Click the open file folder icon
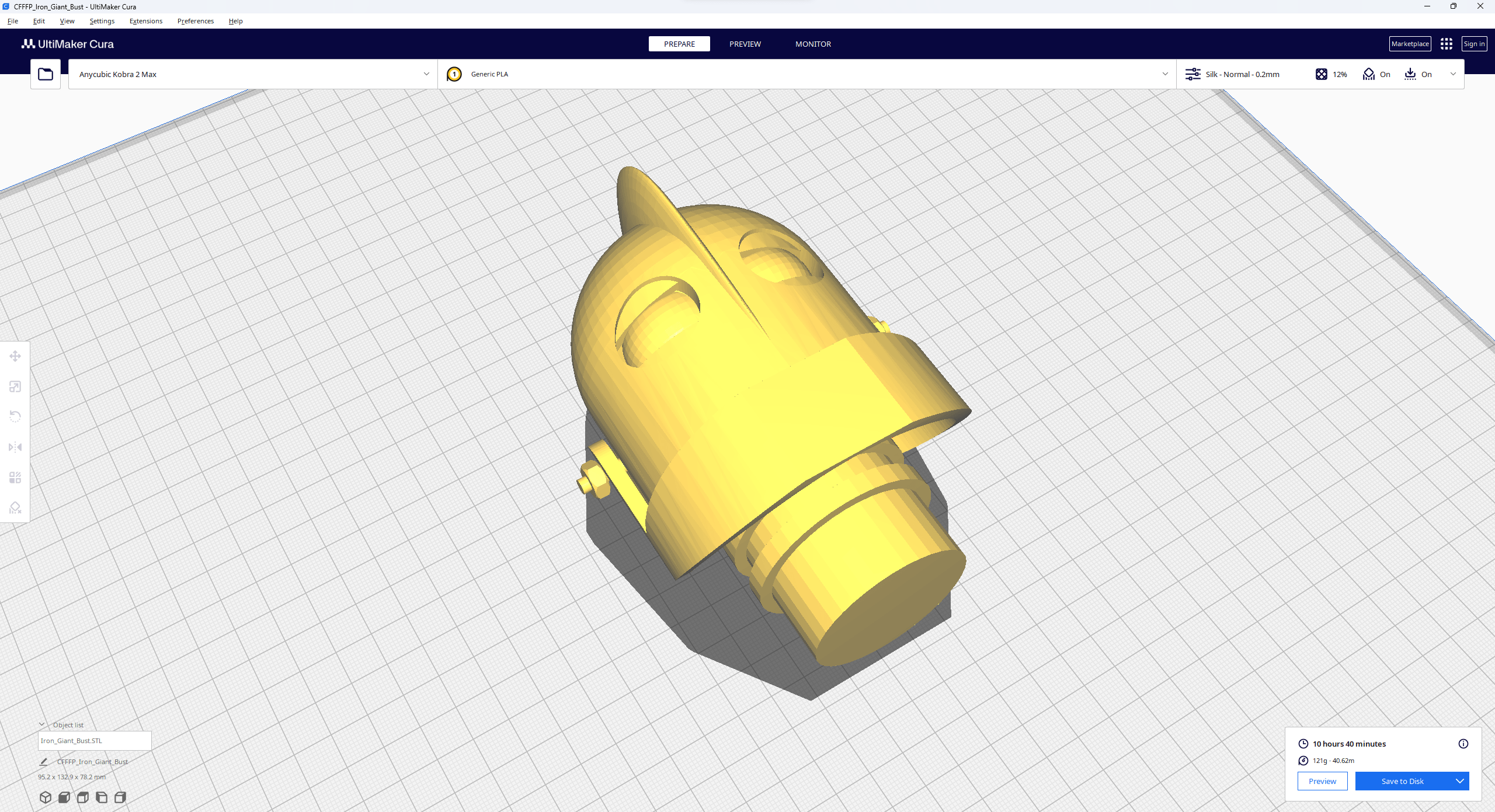 [x=46, y=74]
